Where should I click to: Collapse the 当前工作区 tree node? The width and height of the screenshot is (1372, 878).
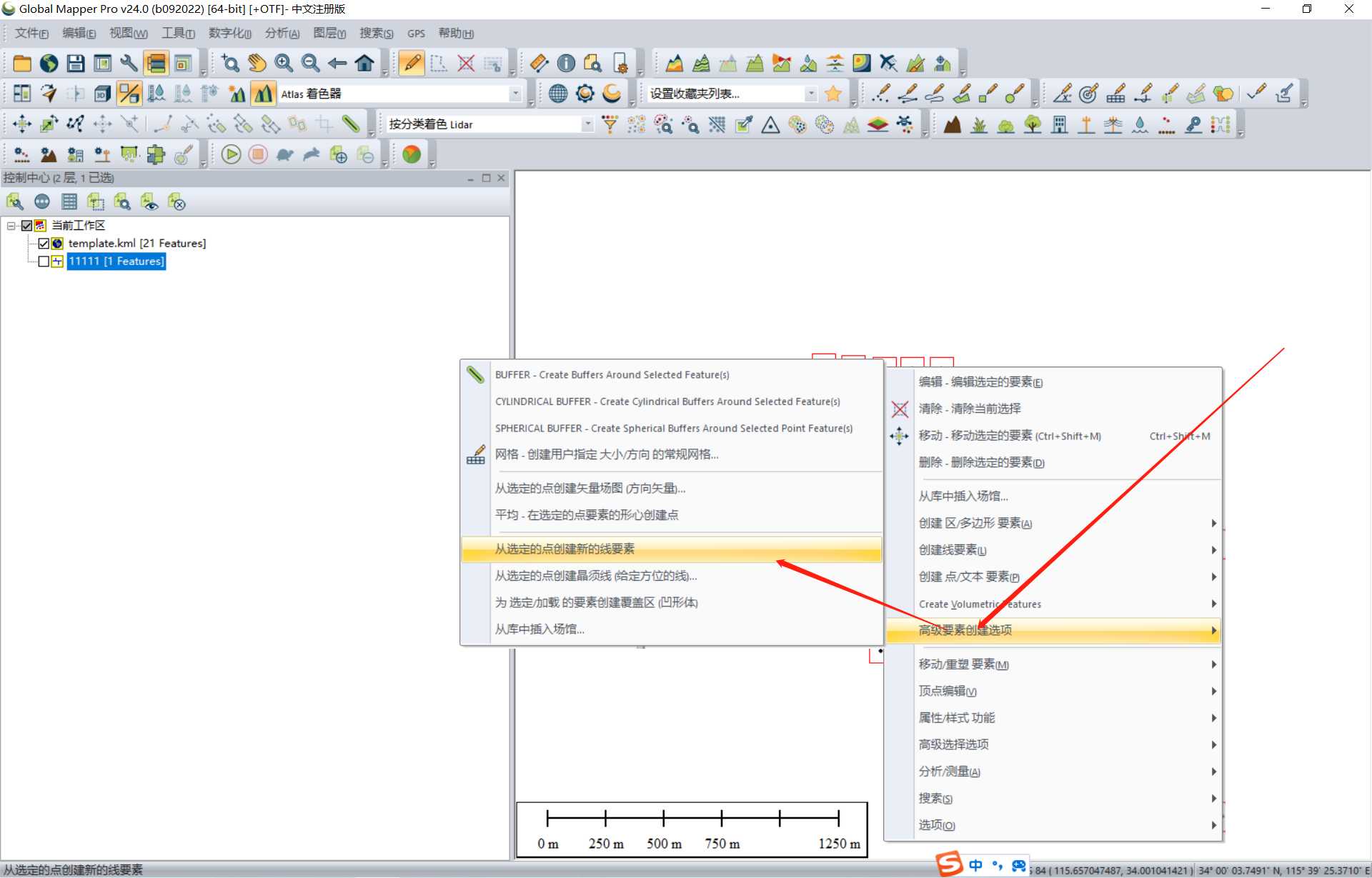(11, 226)
